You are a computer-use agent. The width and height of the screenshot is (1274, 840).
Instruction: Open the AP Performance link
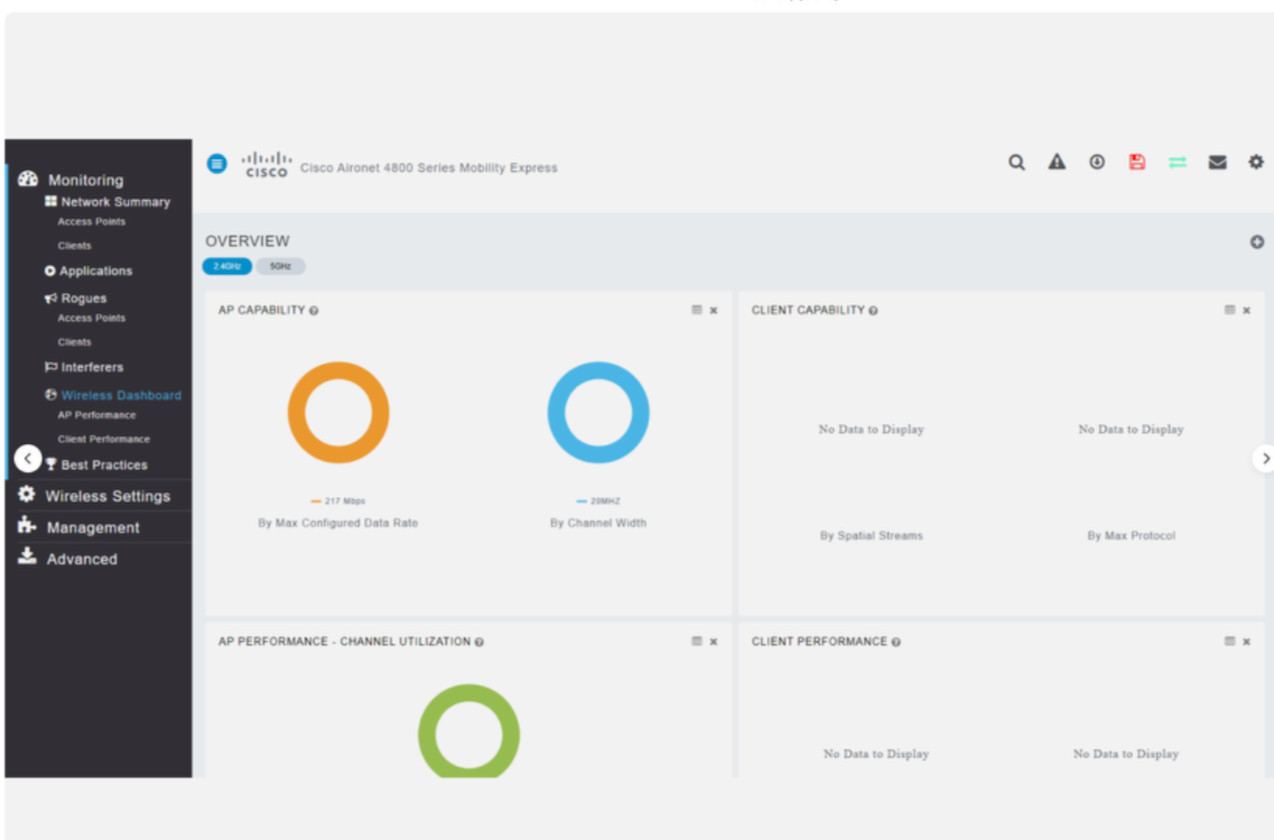(97, 415)
